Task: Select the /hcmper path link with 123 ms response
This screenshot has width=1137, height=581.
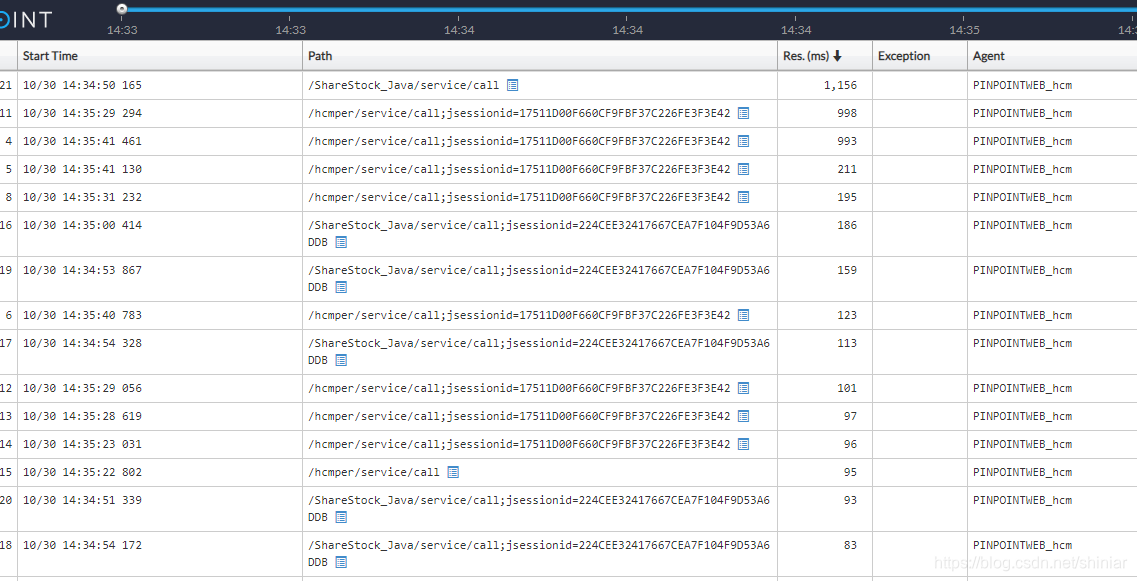Action: point(520,315)
